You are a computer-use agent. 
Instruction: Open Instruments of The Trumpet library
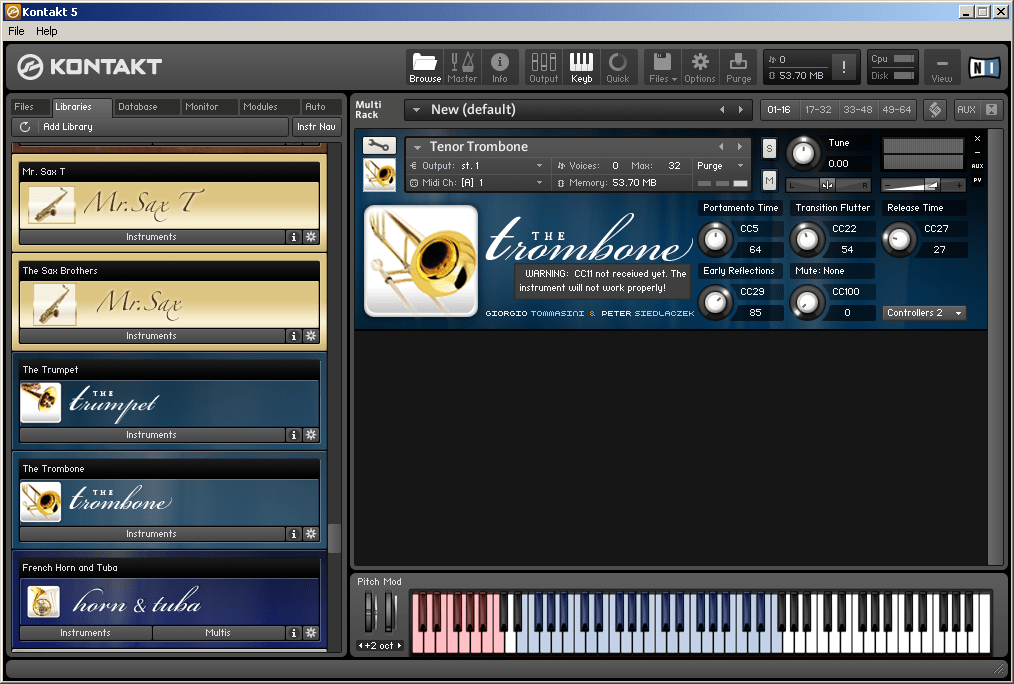[x=151, y=434]
